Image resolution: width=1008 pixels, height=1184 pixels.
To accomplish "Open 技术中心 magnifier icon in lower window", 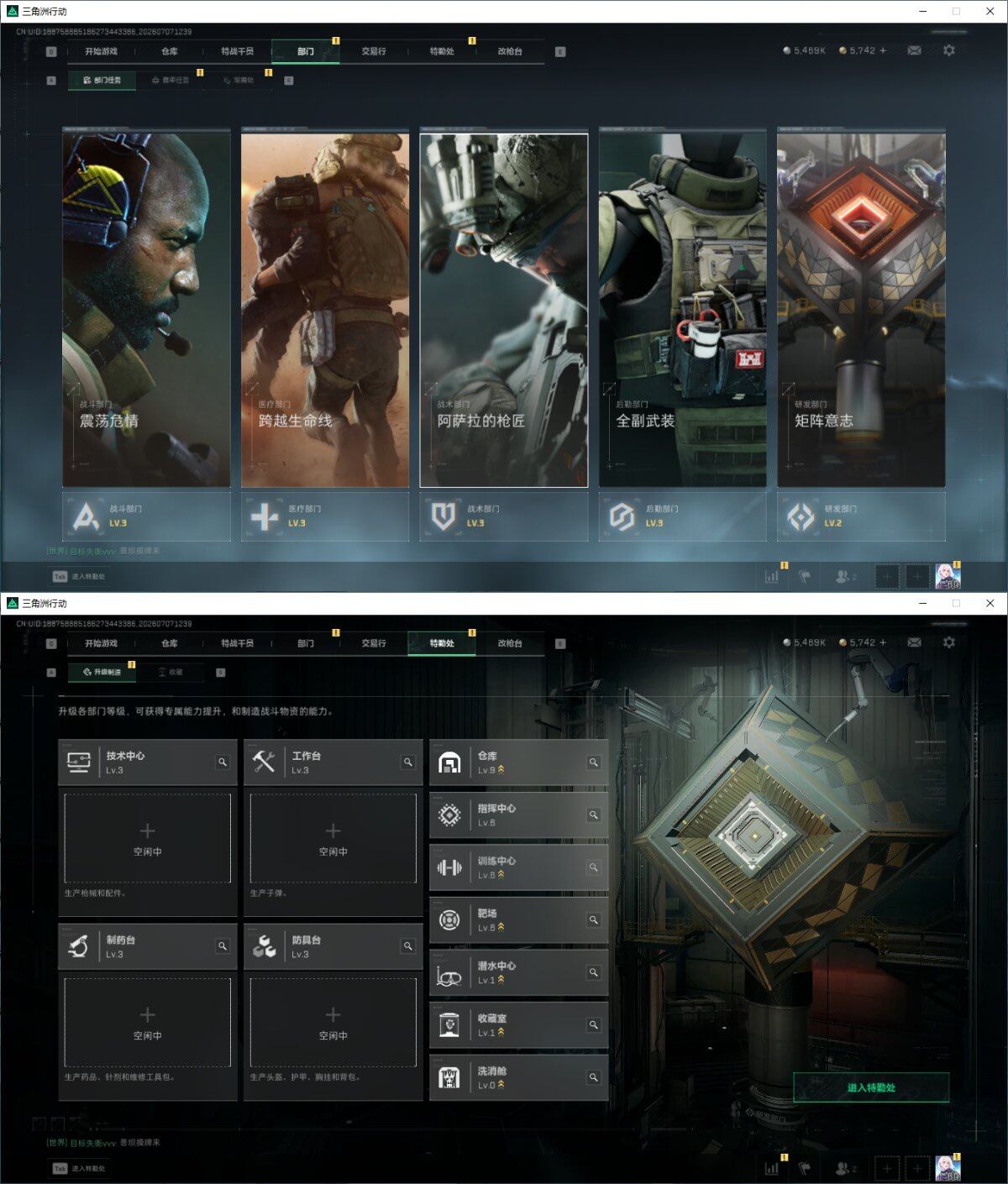I will point(223,762).
